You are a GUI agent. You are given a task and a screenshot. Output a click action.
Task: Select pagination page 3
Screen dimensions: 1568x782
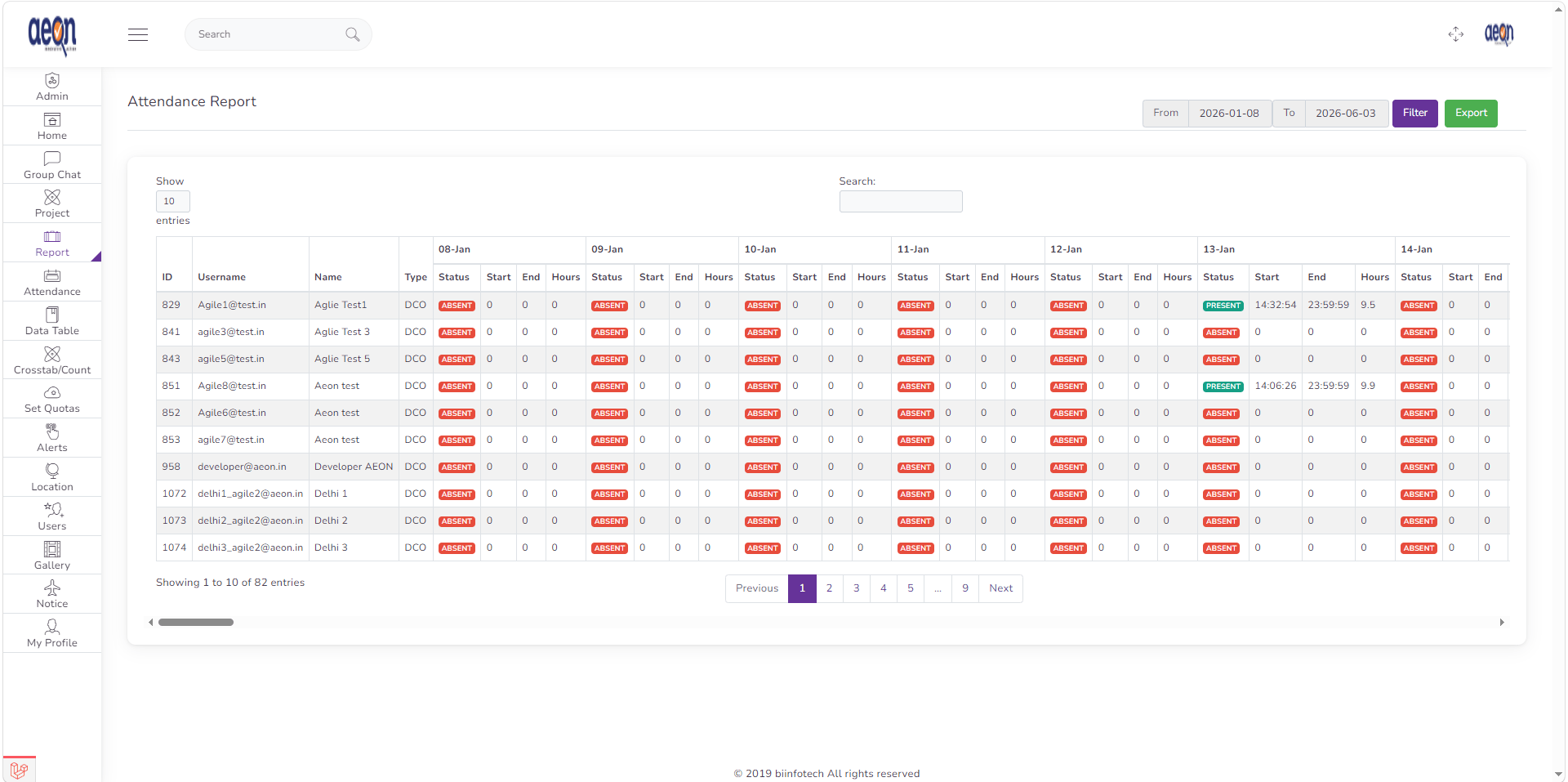click(x=856, y=588)
